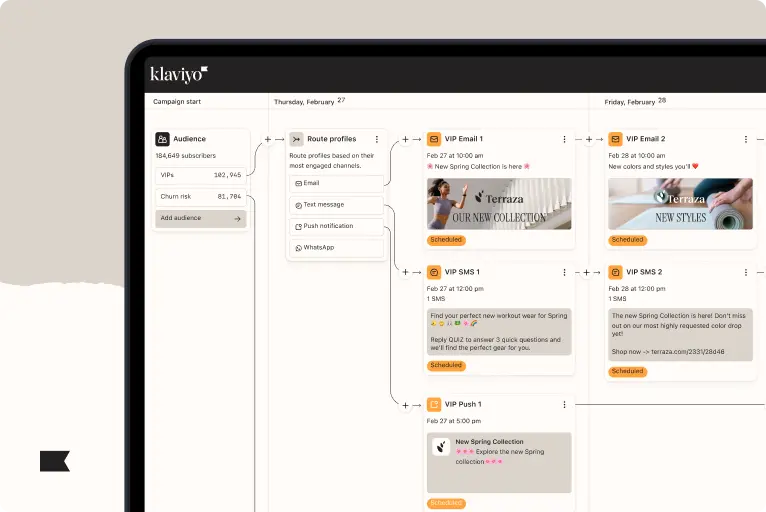Click the Email channel envelope icon

coord(298,184)
